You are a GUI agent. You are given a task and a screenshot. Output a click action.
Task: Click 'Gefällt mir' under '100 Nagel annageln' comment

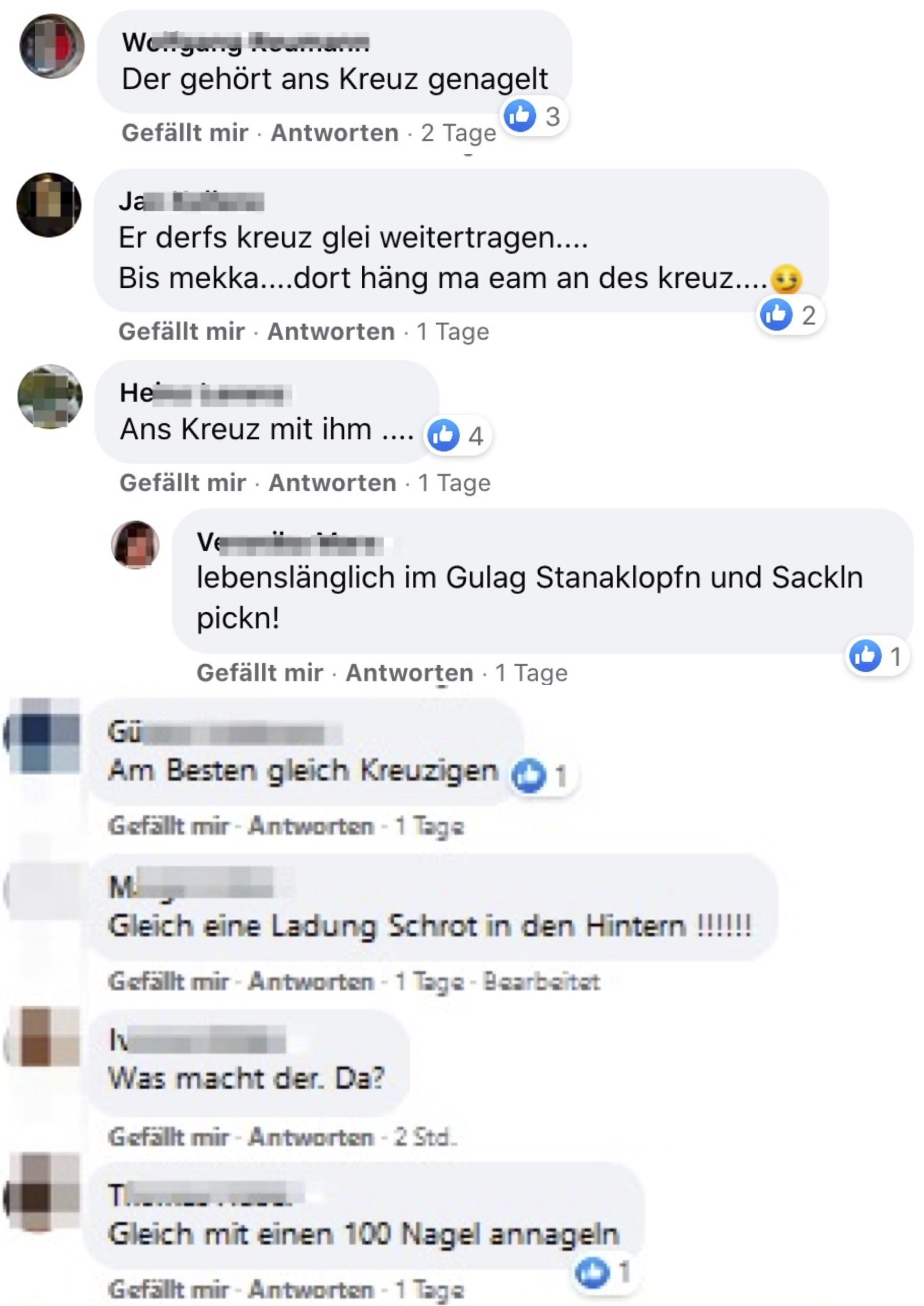(x=169, y=1289)
